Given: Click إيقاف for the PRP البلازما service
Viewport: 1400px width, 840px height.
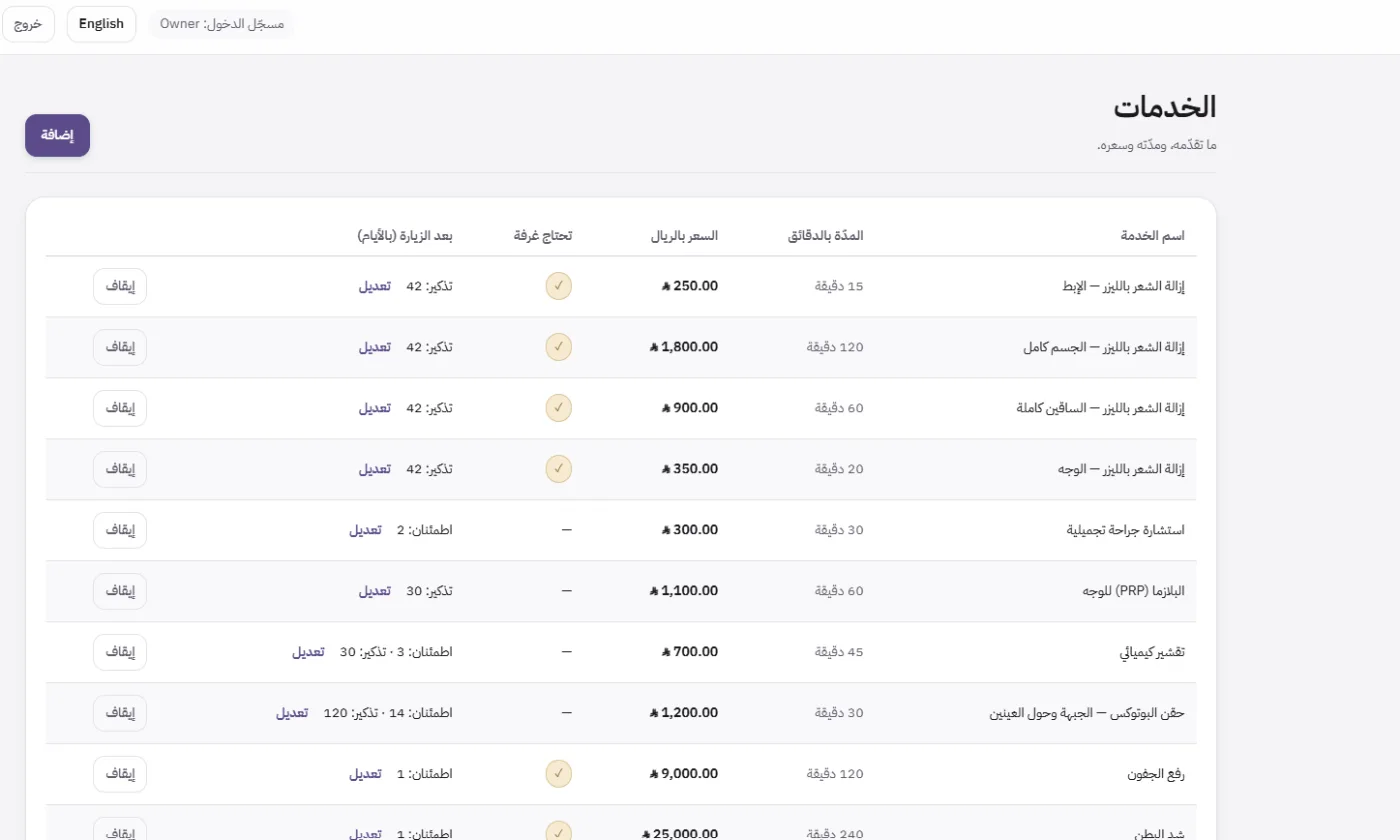Looking at the screenshot, I should pos(120,591).
